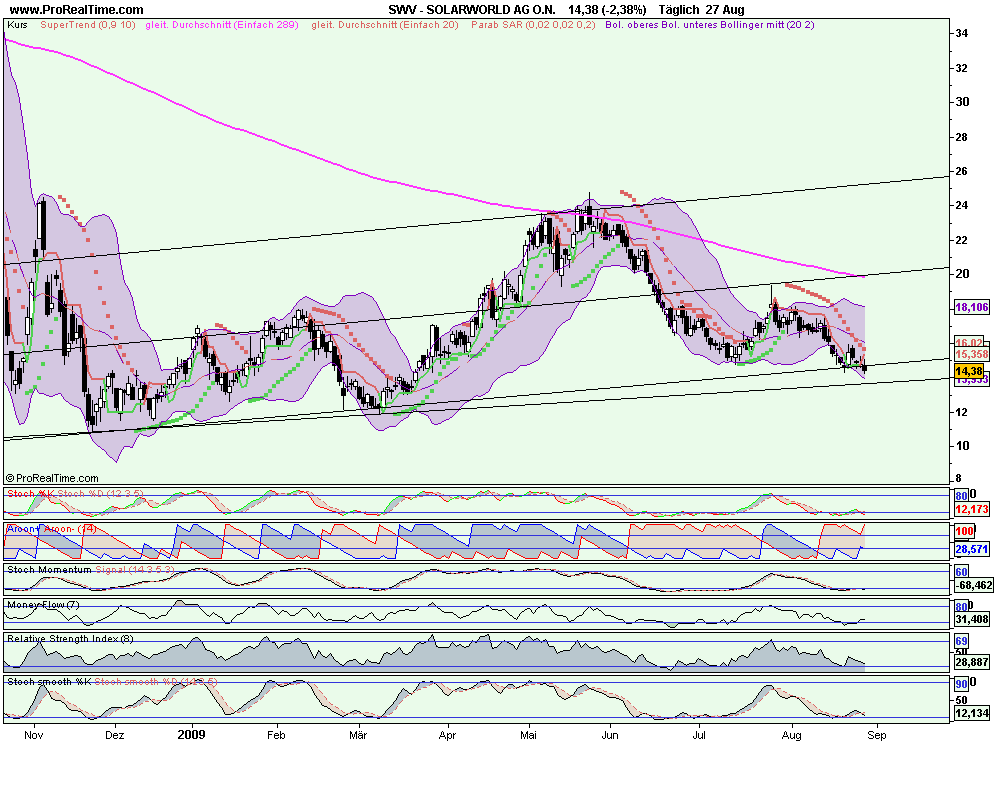Screen dimensions: 1000x800
Task: Click the Mai date axis label
Action: tap(529, 735)
